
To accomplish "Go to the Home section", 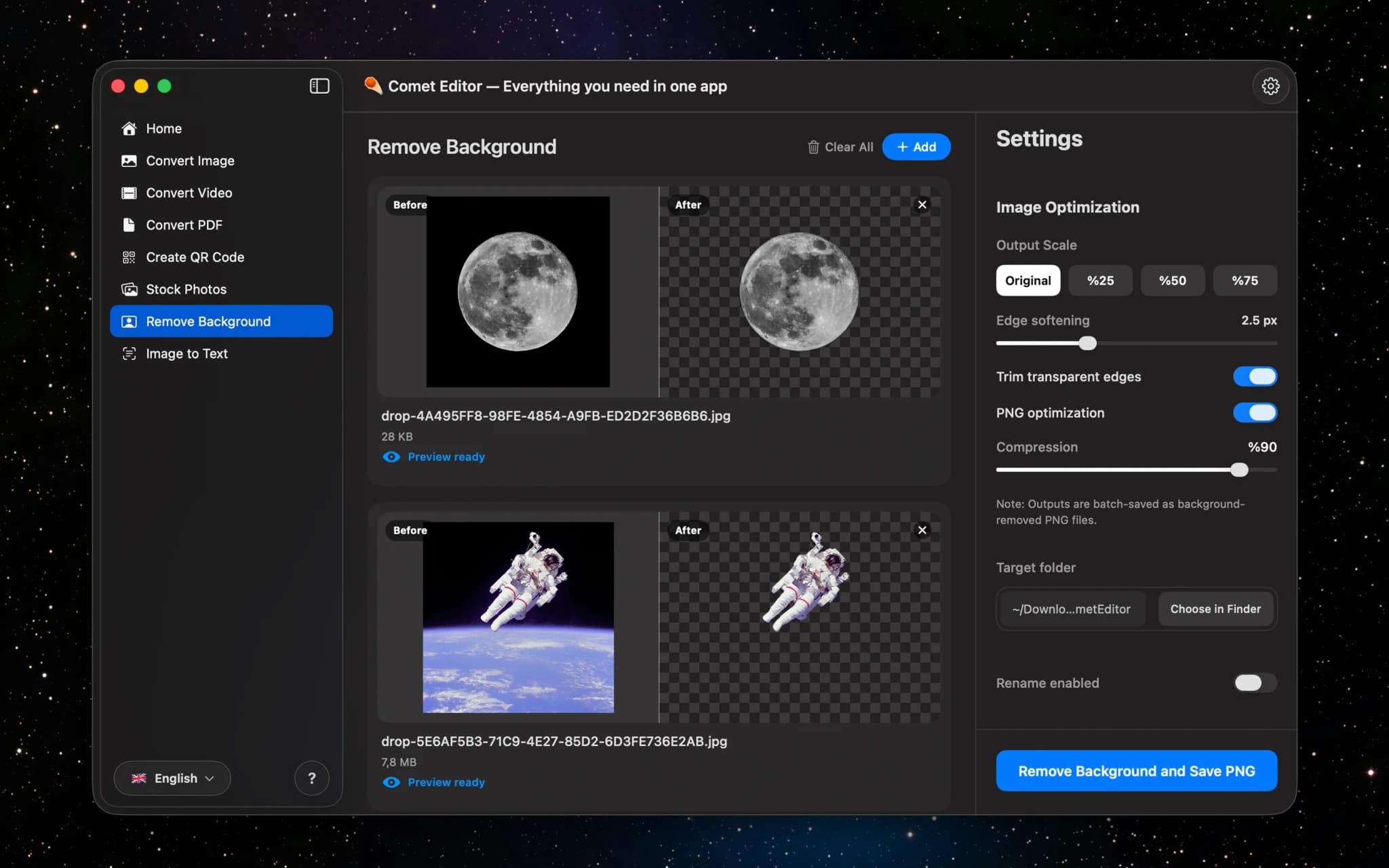I will coord(163,128).
